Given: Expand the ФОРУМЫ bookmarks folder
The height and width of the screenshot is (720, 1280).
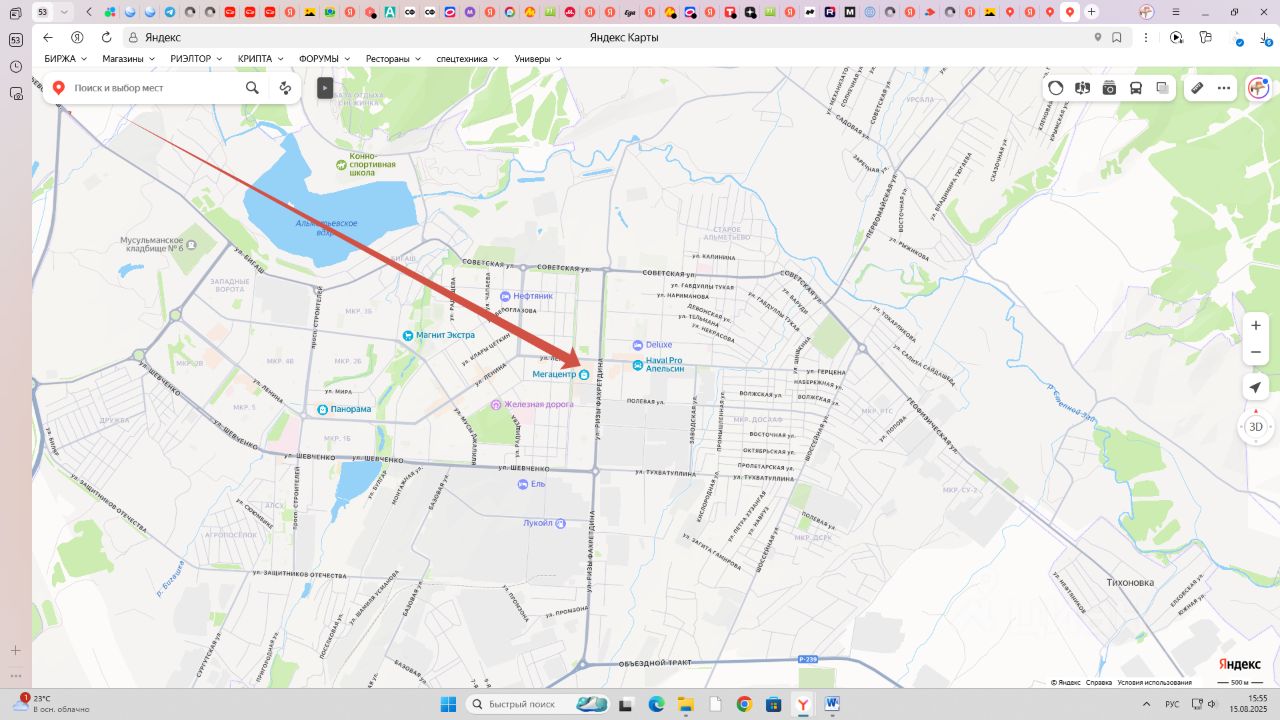Looking at the screenshot, I should (324, 59).
